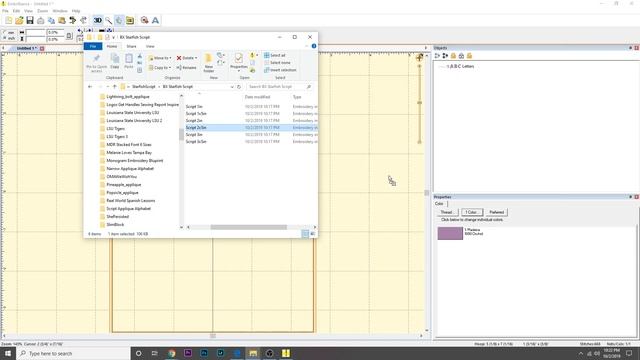Screen dimensions: 640x360
Task: Expand the address bar history dropdown
Action: click(x=232, y=87)
